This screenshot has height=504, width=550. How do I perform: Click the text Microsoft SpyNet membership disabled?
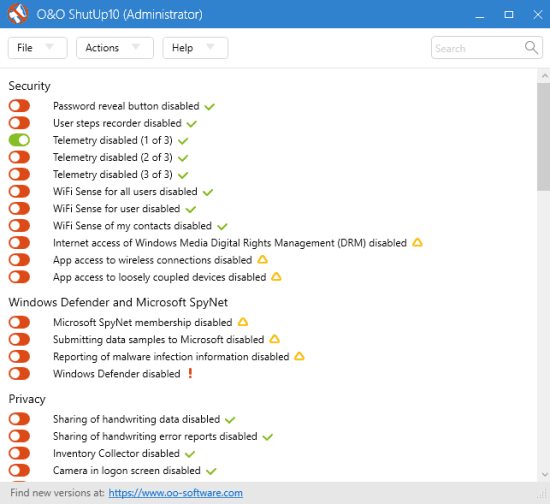pos(142,323)
